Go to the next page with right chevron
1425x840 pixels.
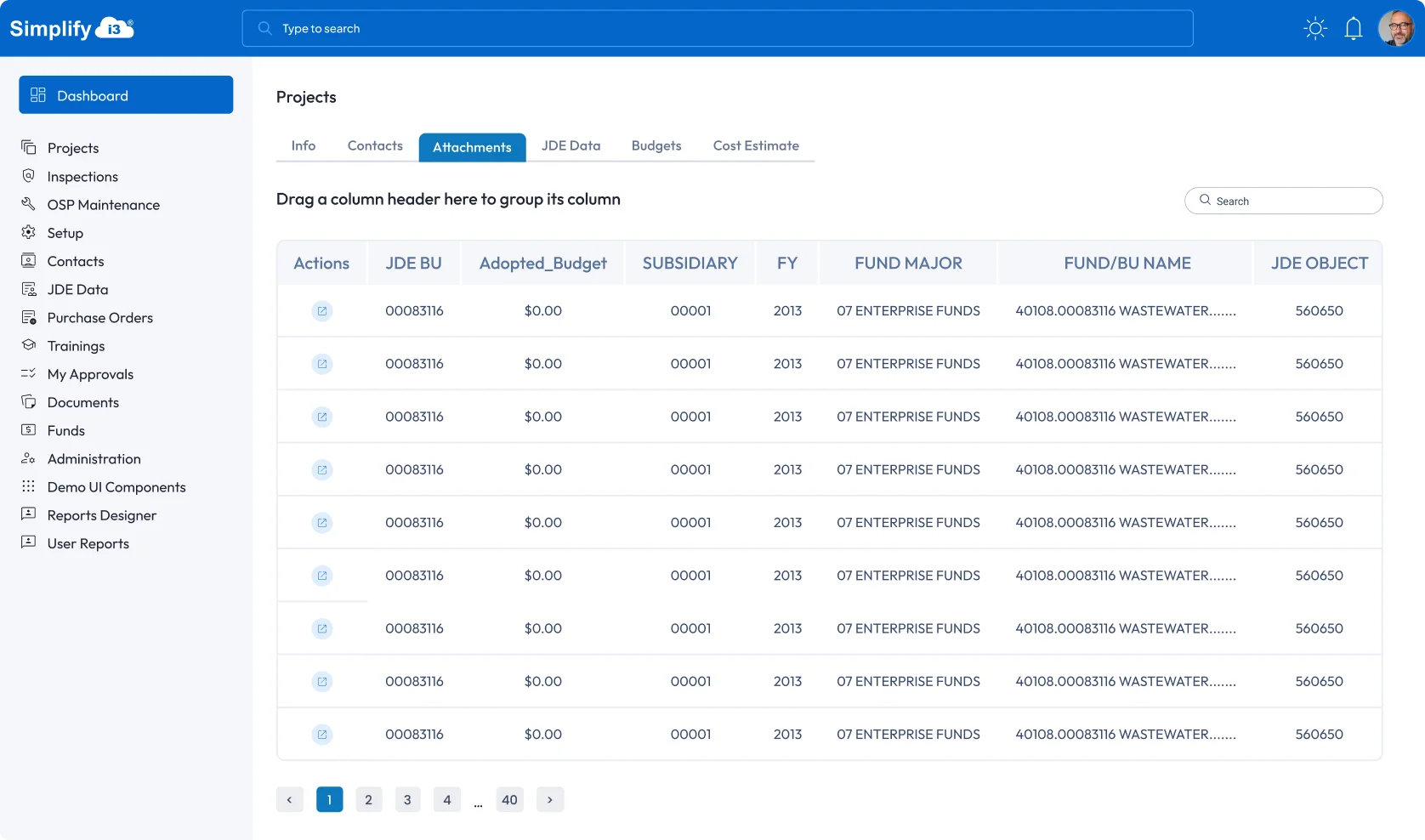(x=550, y=799)
